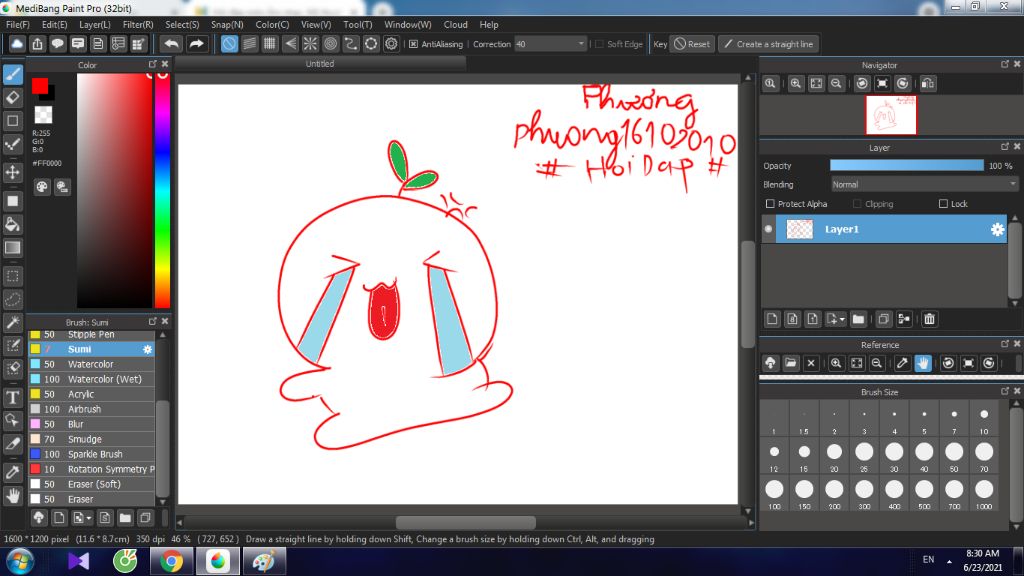Viewport: 1024px width, 576px height.
Task: Open color palette icon in Color panel
Action: pos(42,187)
